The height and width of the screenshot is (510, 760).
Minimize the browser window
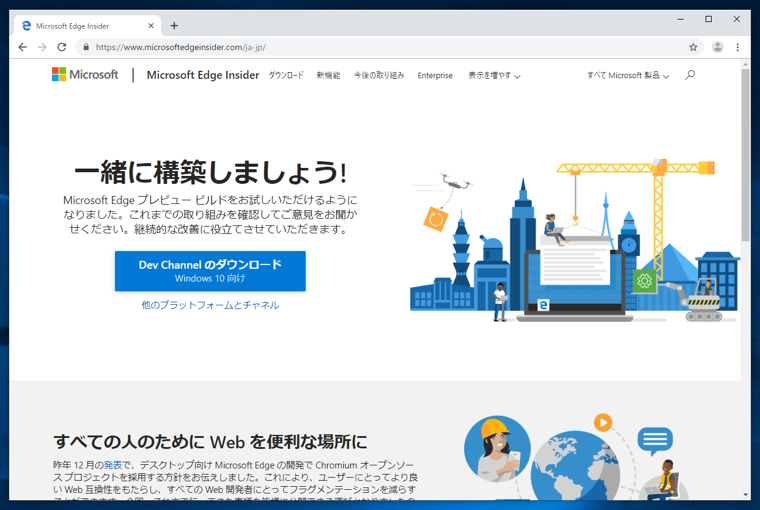(x=681, y=19)
